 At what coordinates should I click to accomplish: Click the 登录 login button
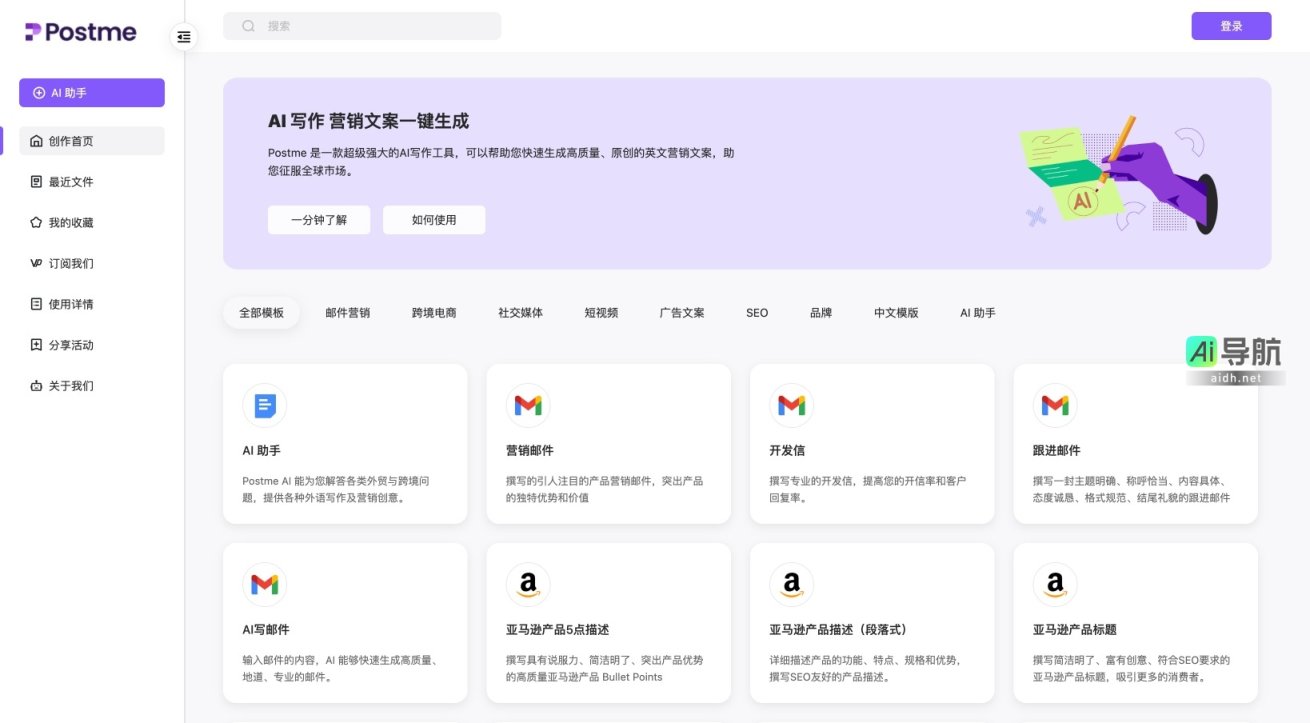click(1231, 25)
